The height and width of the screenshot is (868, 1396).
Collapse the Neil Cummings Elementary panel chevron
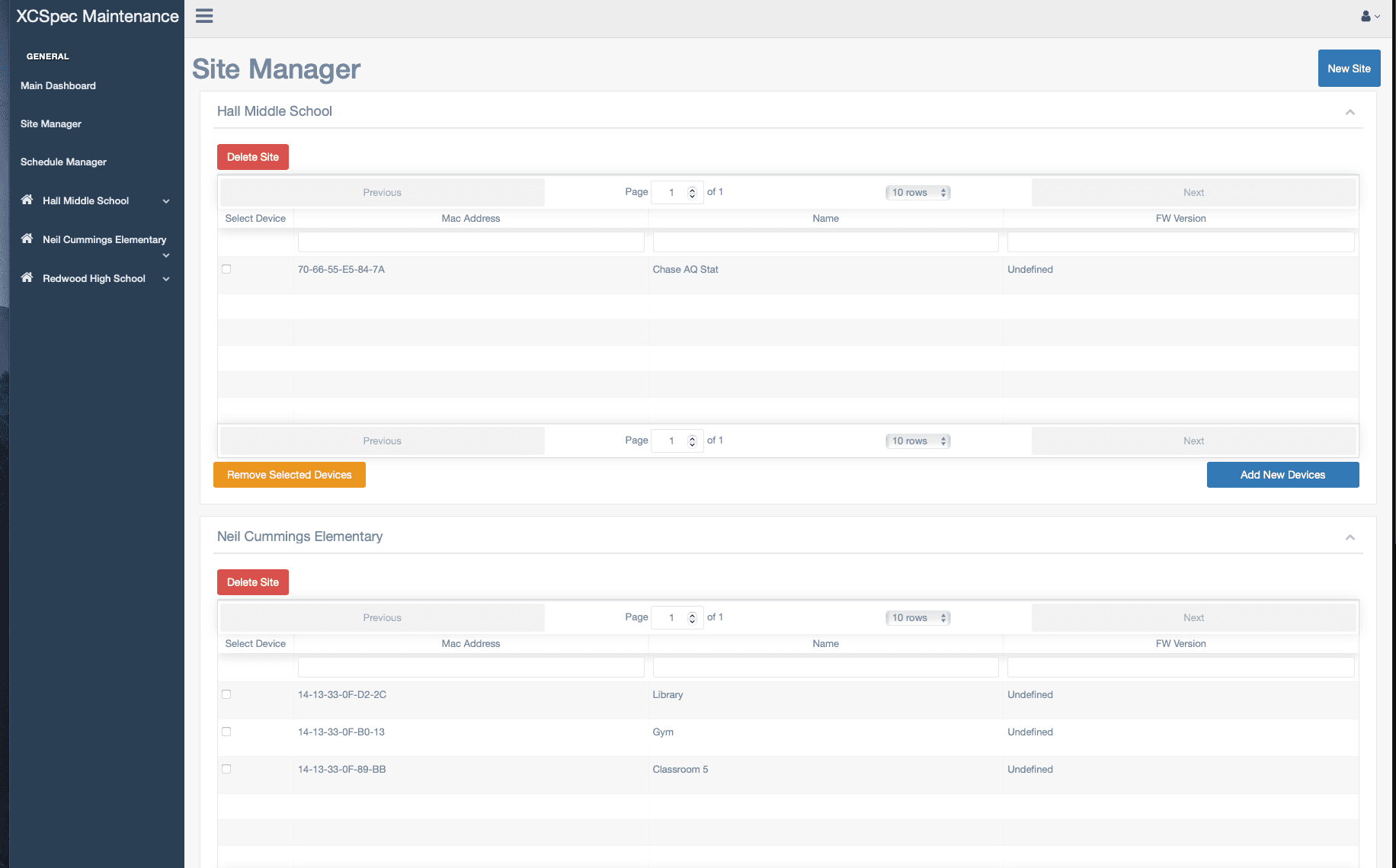(x=1350, y=537)
